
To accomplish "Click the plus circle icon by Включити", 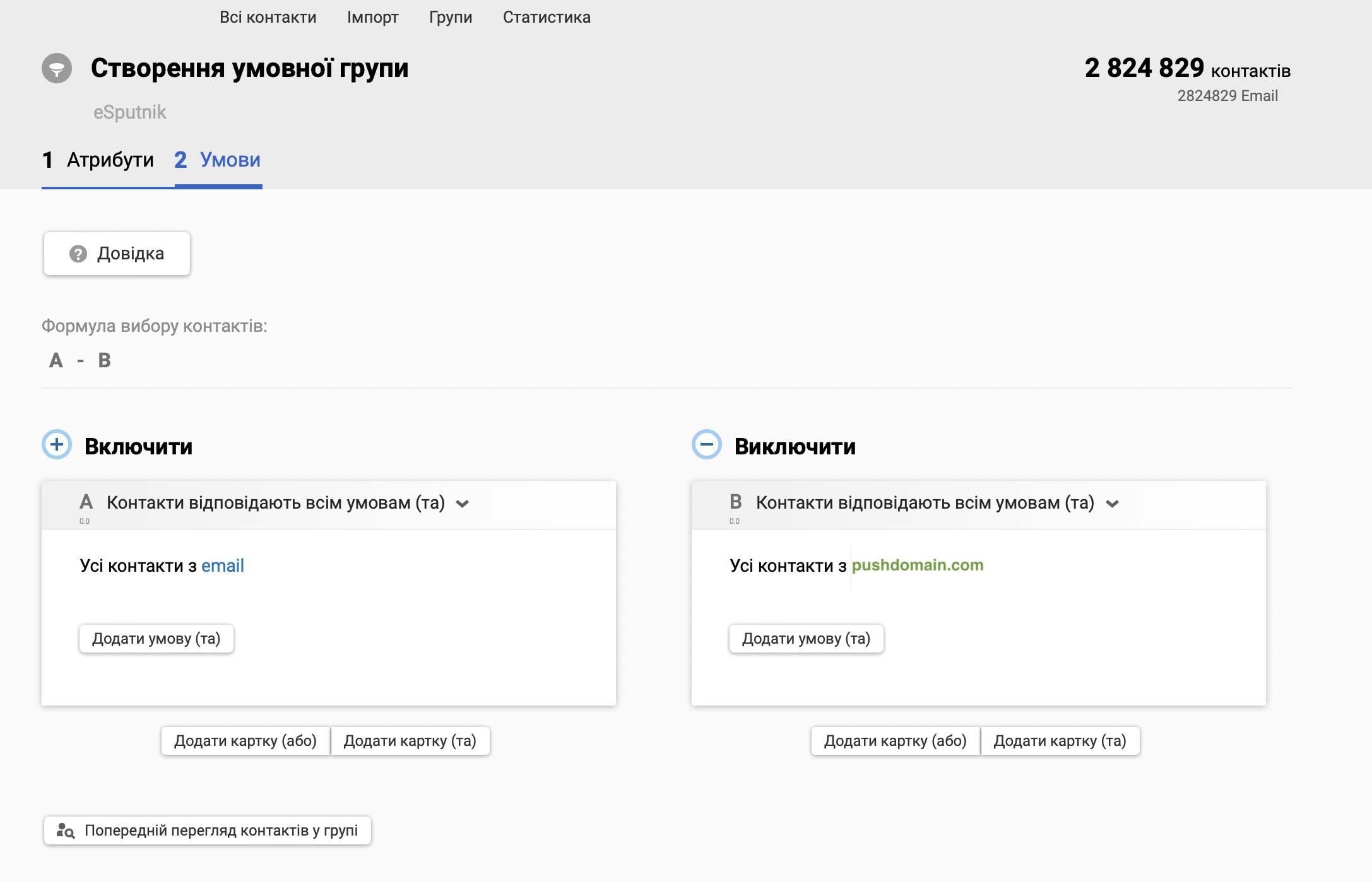I will [x=57, y=445].
